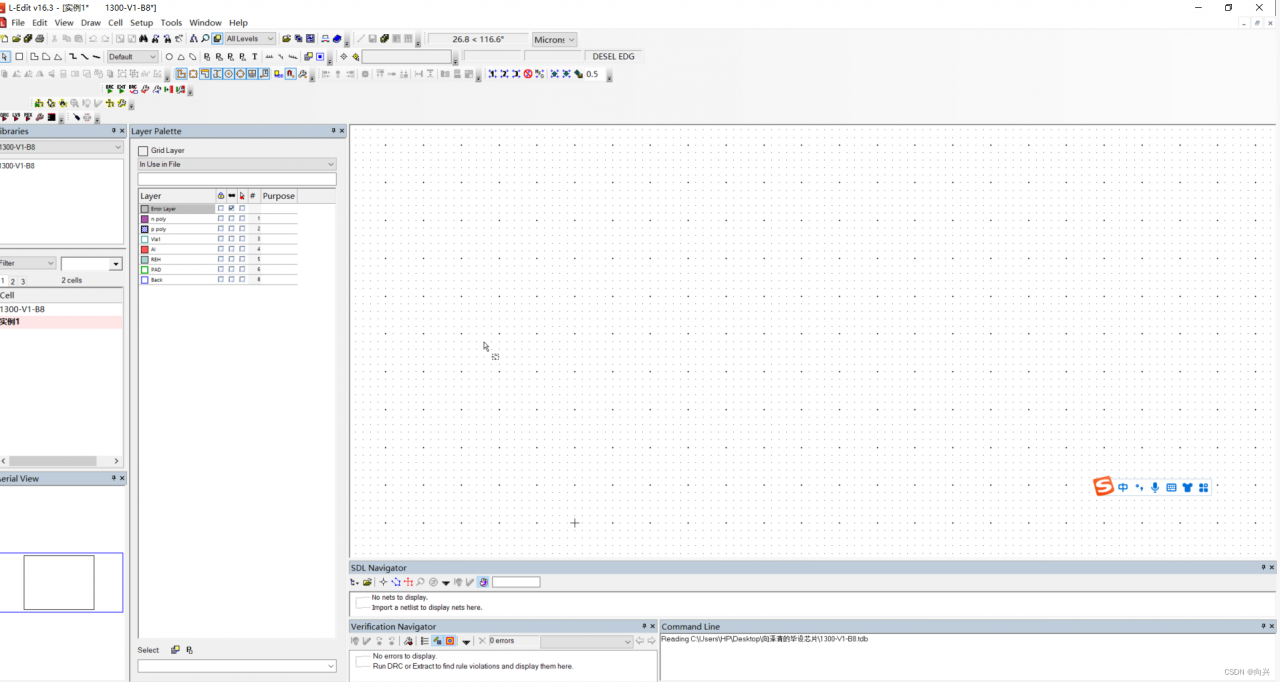This screenshot has width=1280, height=682.
Task: Click the Aerial View thumbnail rectangle
Action: point(59,582)
